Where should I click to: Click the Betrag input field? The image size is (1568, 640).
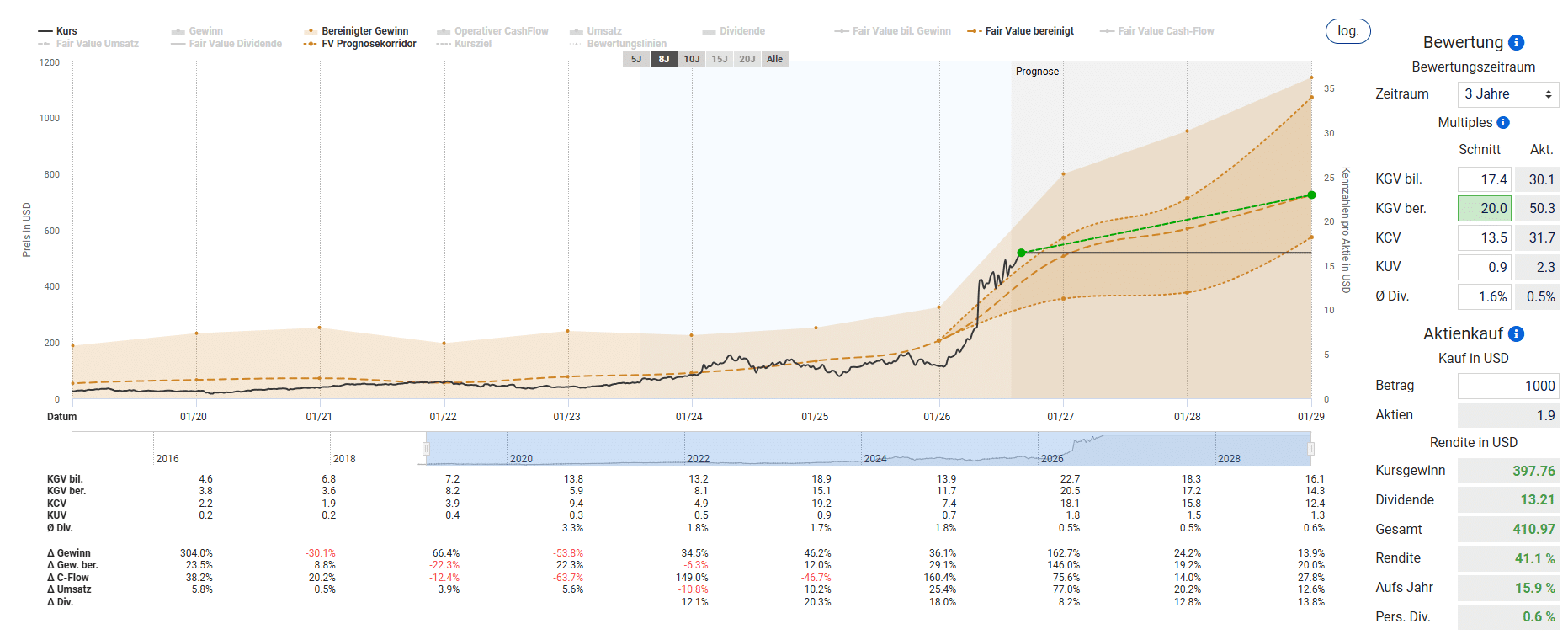point(1508,386)
